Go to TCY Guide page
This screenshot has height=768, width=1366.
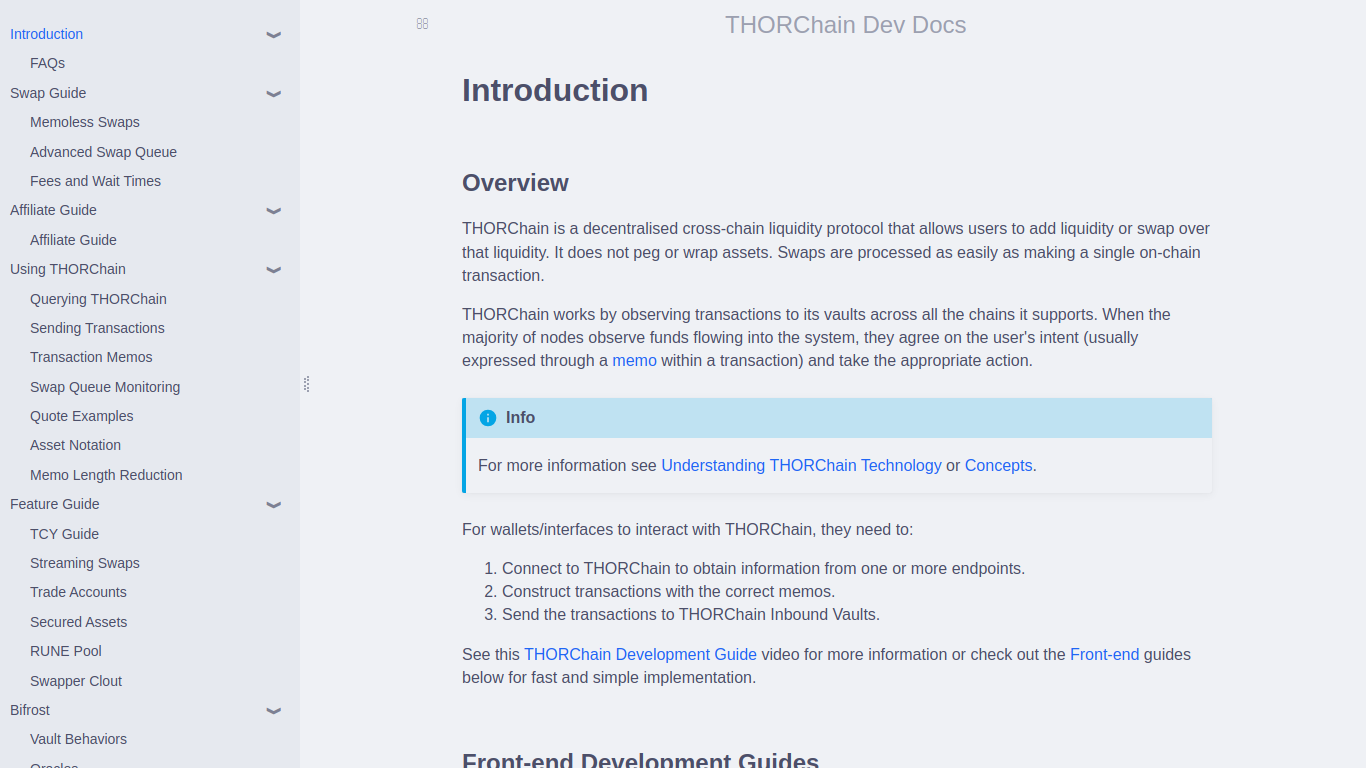click(64, 534)
